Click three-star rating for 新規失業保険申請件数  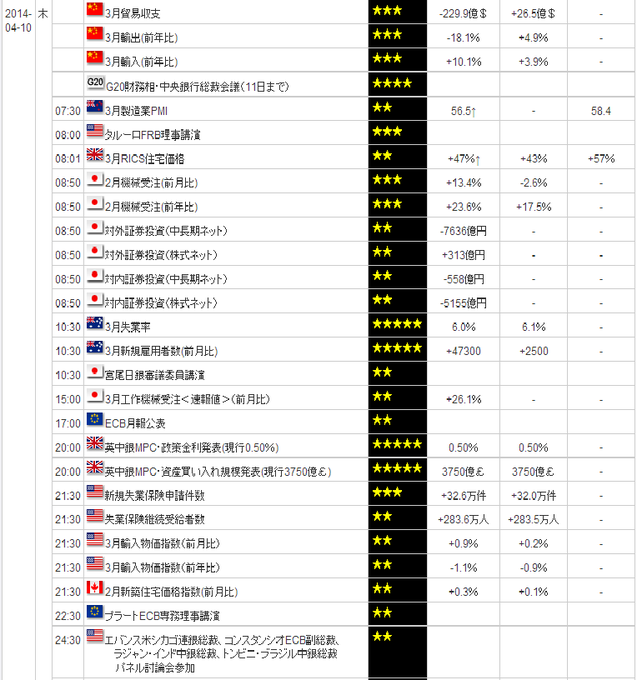click(x=387, y=492)
